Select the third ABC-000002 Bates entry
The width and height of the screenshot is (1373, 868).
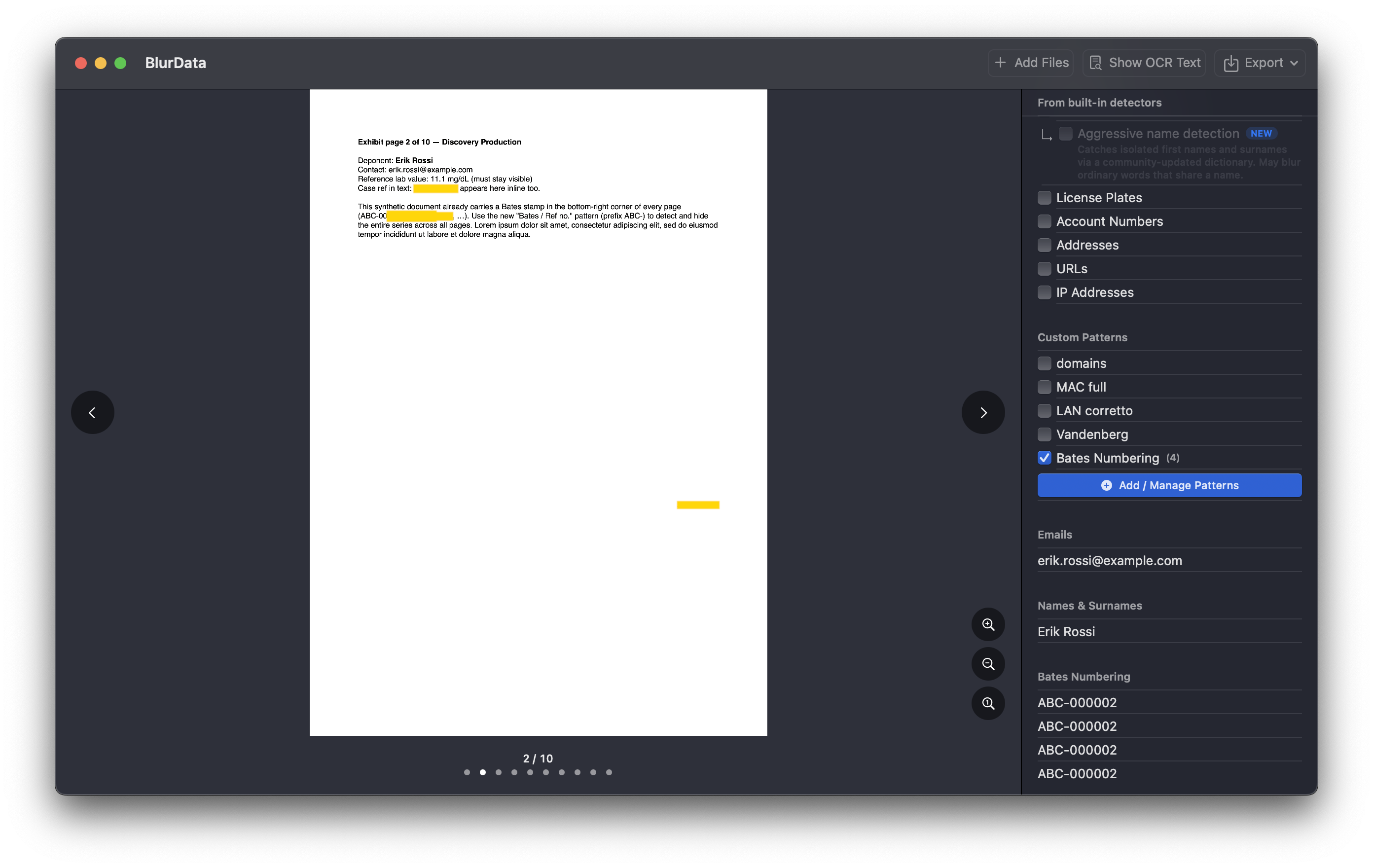1169,750
